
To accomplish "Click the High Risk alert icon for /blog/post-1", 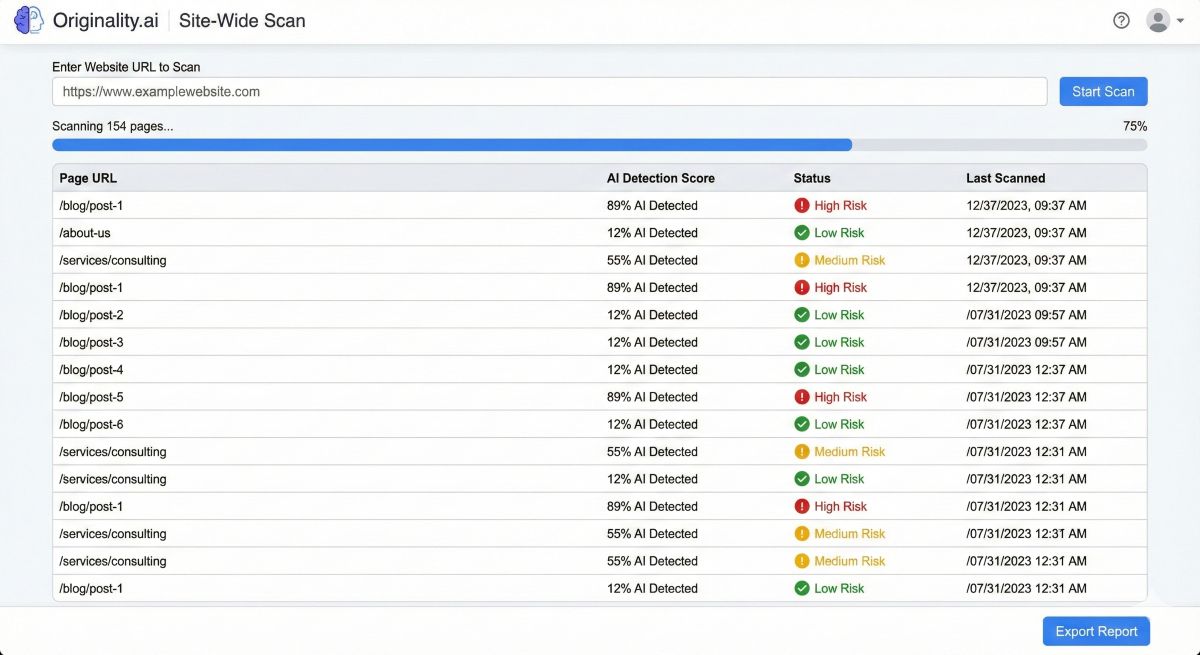I will pyautogui.click(x=803, y=205).
